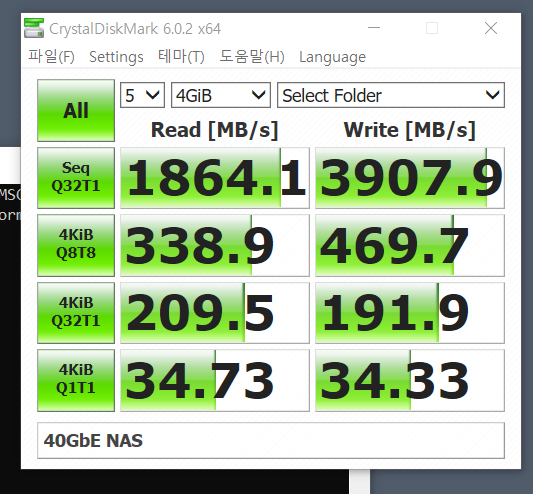Click the comment field reading 40GbE NAS

(271, 441)
